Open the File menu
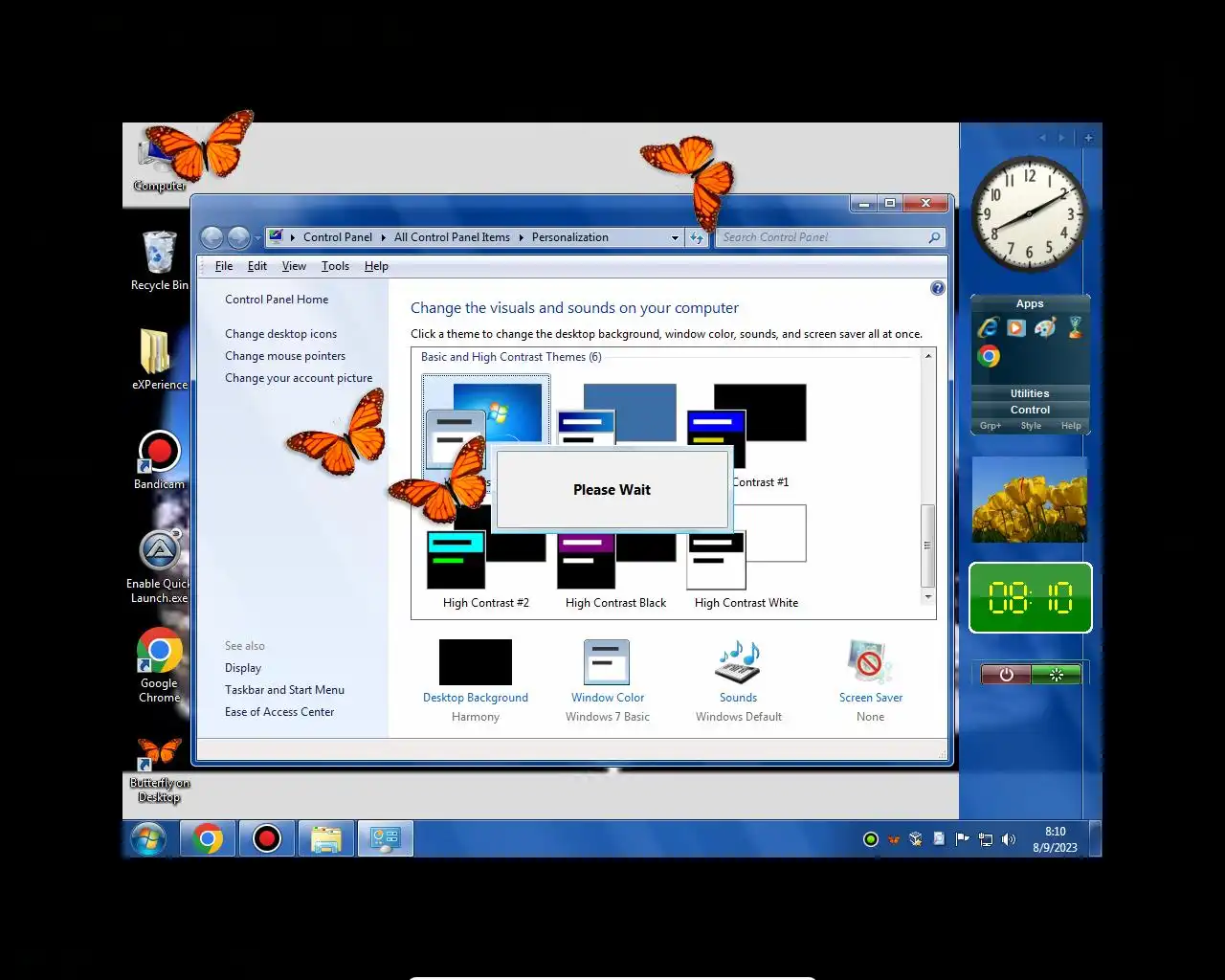The height and width of the screenshot is (980, 1225). [224, 266]
